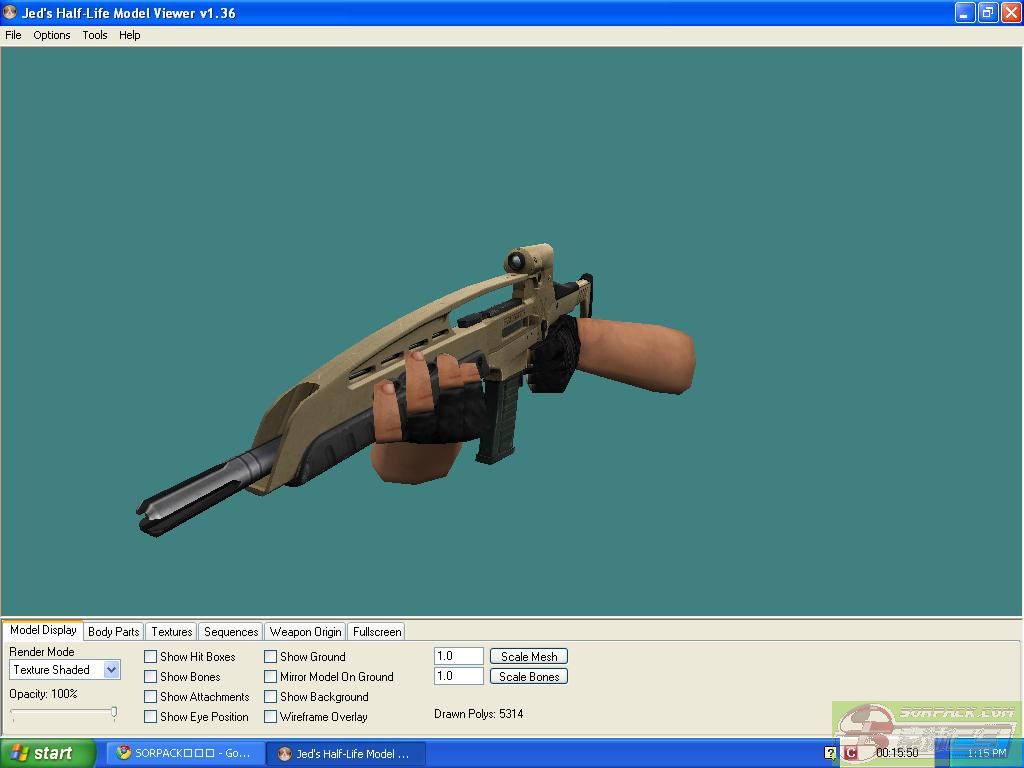Click the red C recorder tray icon

(x=850, y=753)
